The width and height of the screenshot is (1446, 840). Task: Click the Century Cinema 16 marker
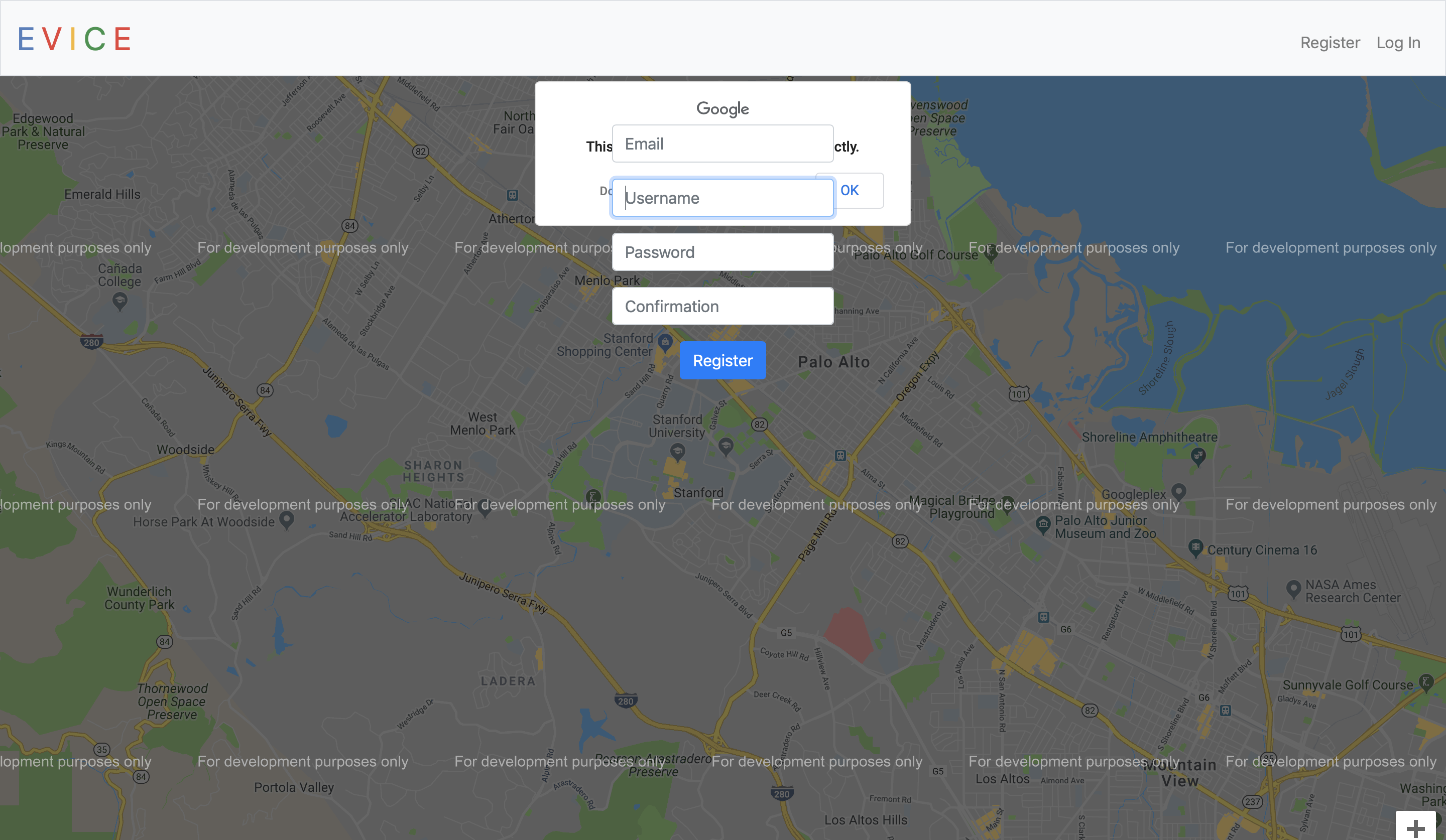pos(1195,547)
